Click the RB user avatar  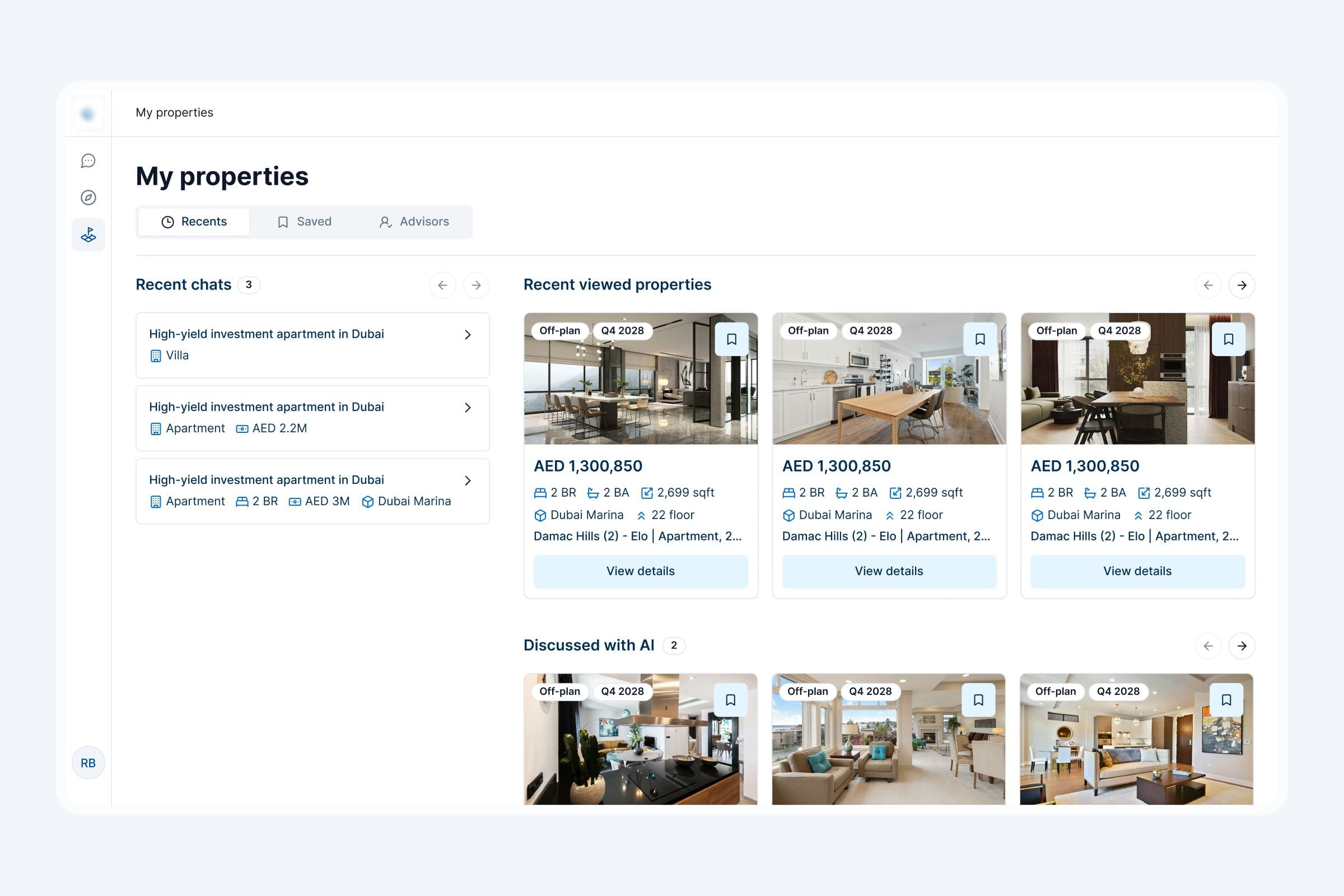(x=88, y=762)
